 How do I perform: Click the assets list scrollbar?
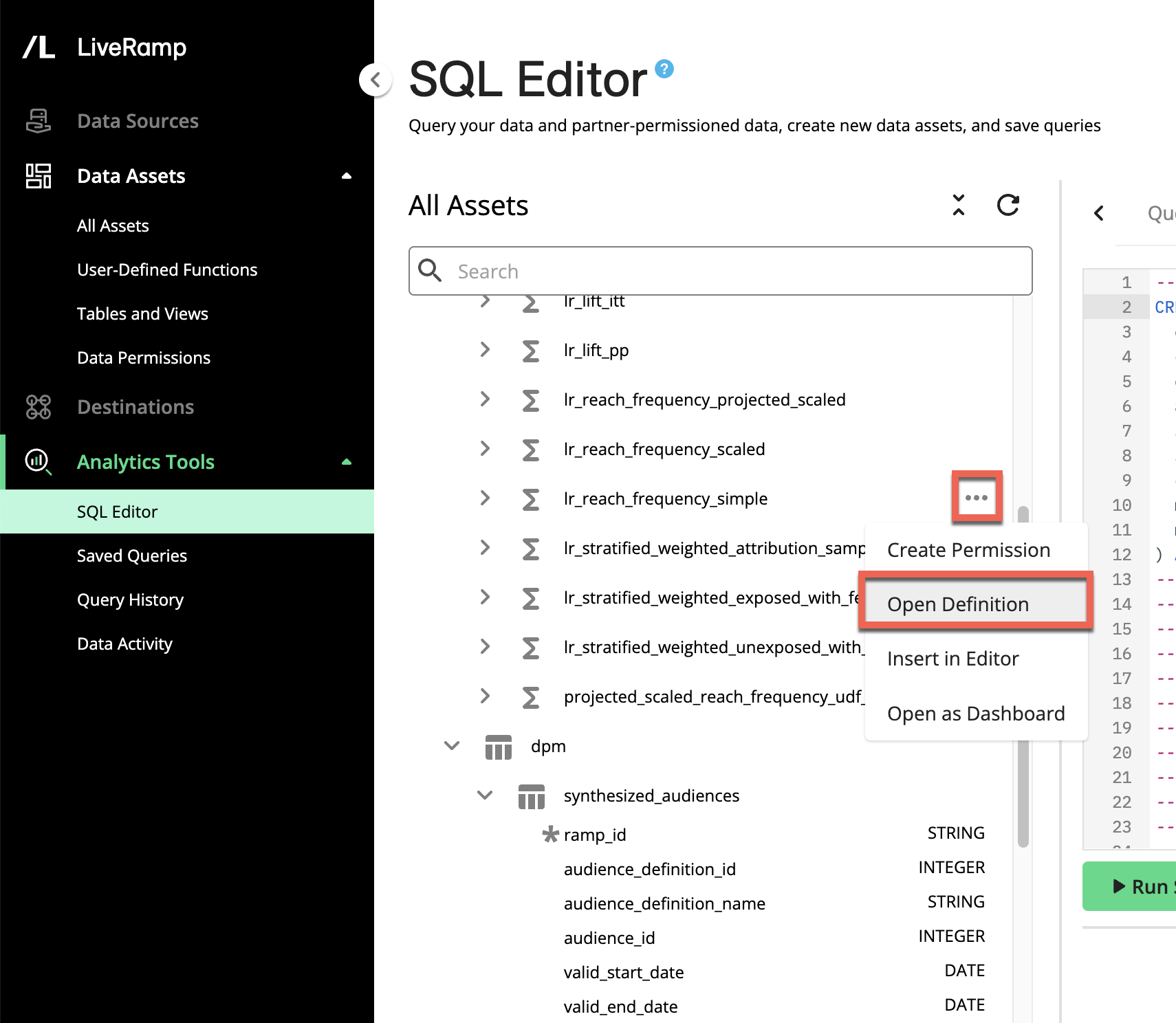pos(1023,676)
